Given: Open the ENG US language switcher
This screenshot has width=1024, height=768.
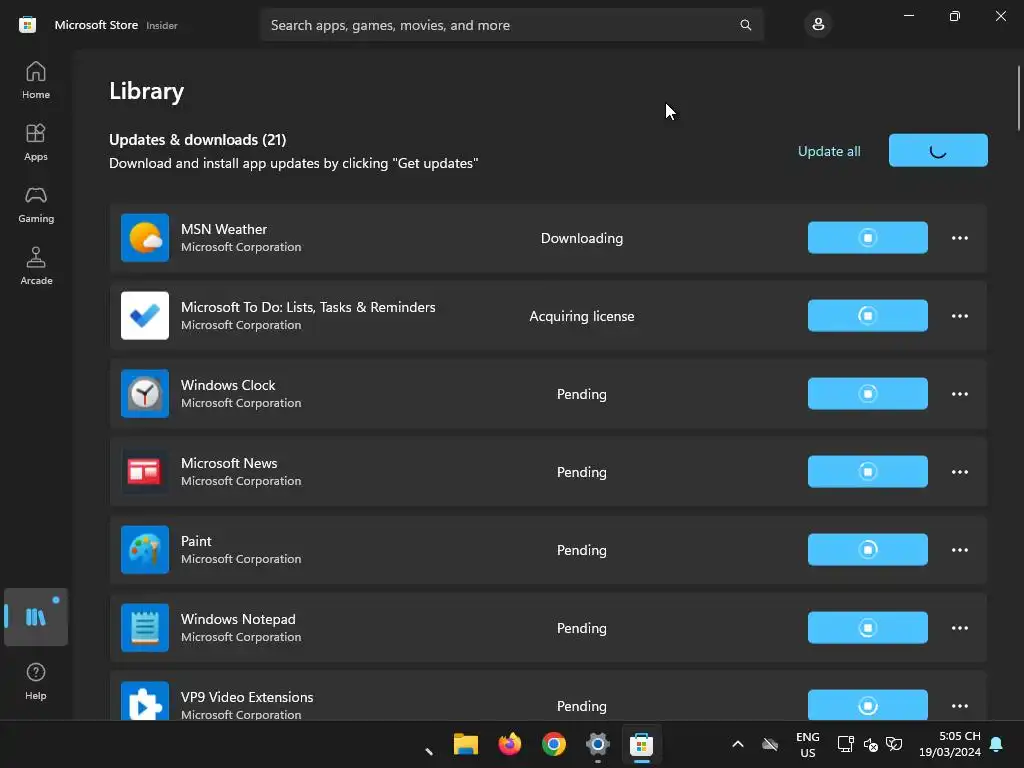Looking at the screenshot, I should (x=807, y=744).
